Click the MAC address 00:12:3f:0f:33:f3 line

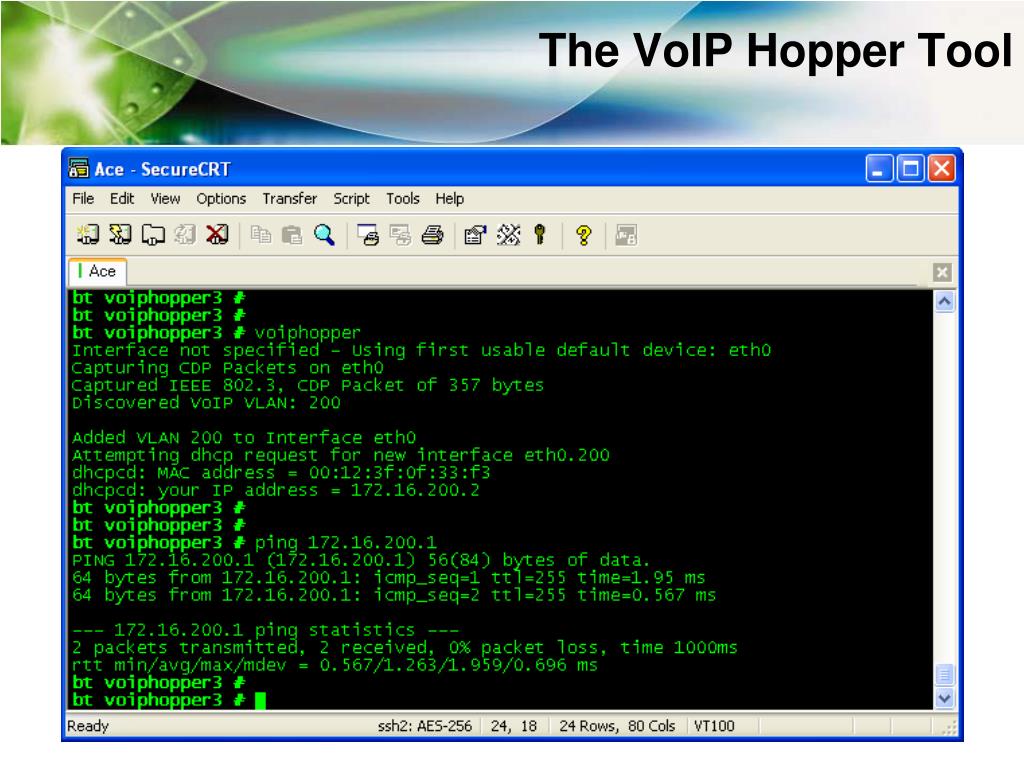281,472
